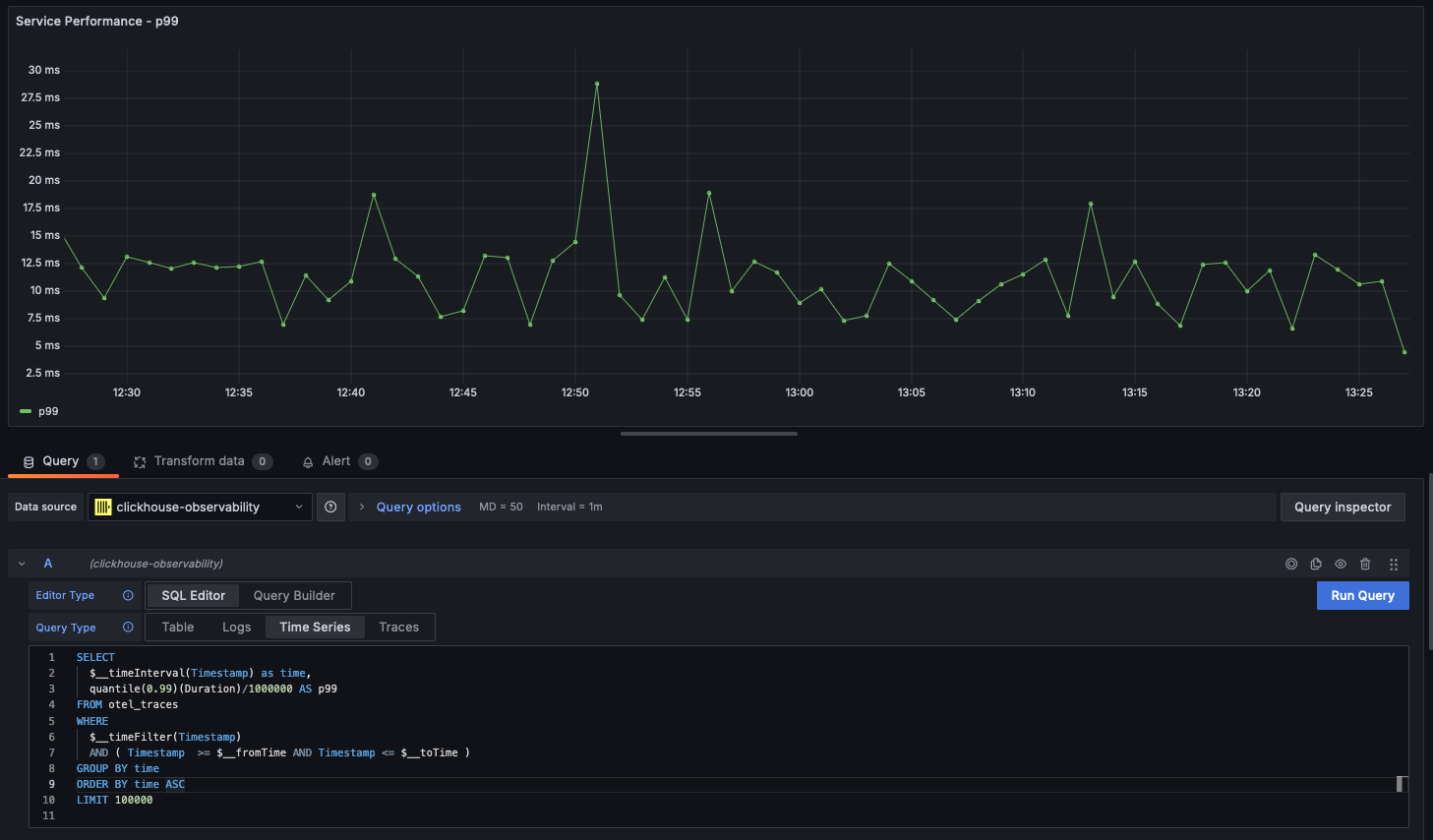
Task: Click the horizontal scrollbar below the chart
Action: coord(708,433)
